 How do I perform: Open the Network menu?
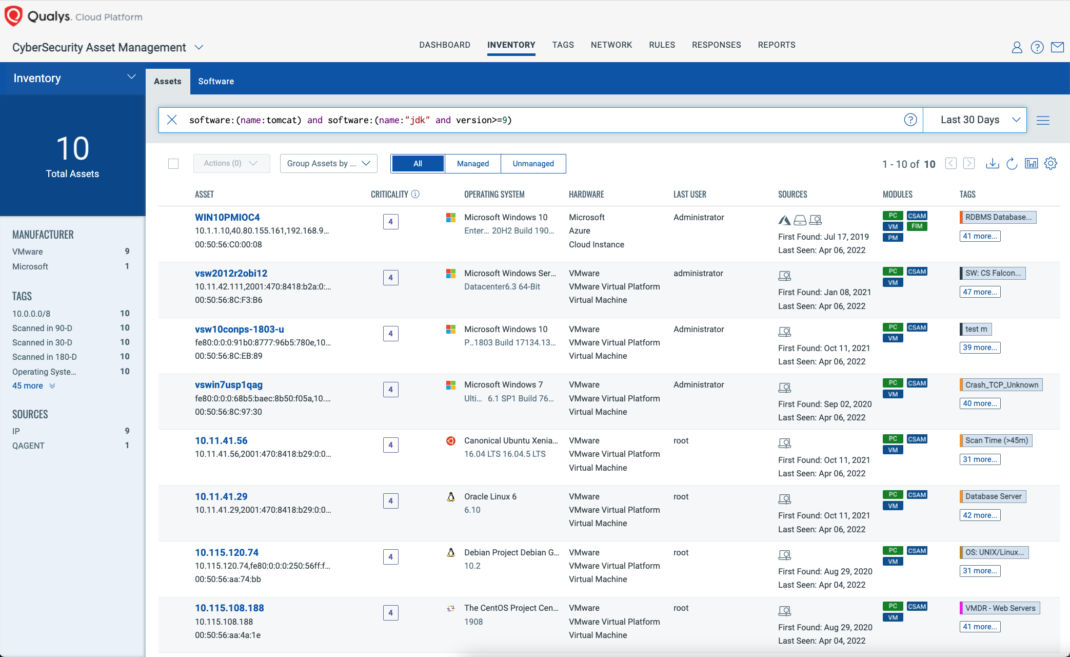[x=611, y=45]
